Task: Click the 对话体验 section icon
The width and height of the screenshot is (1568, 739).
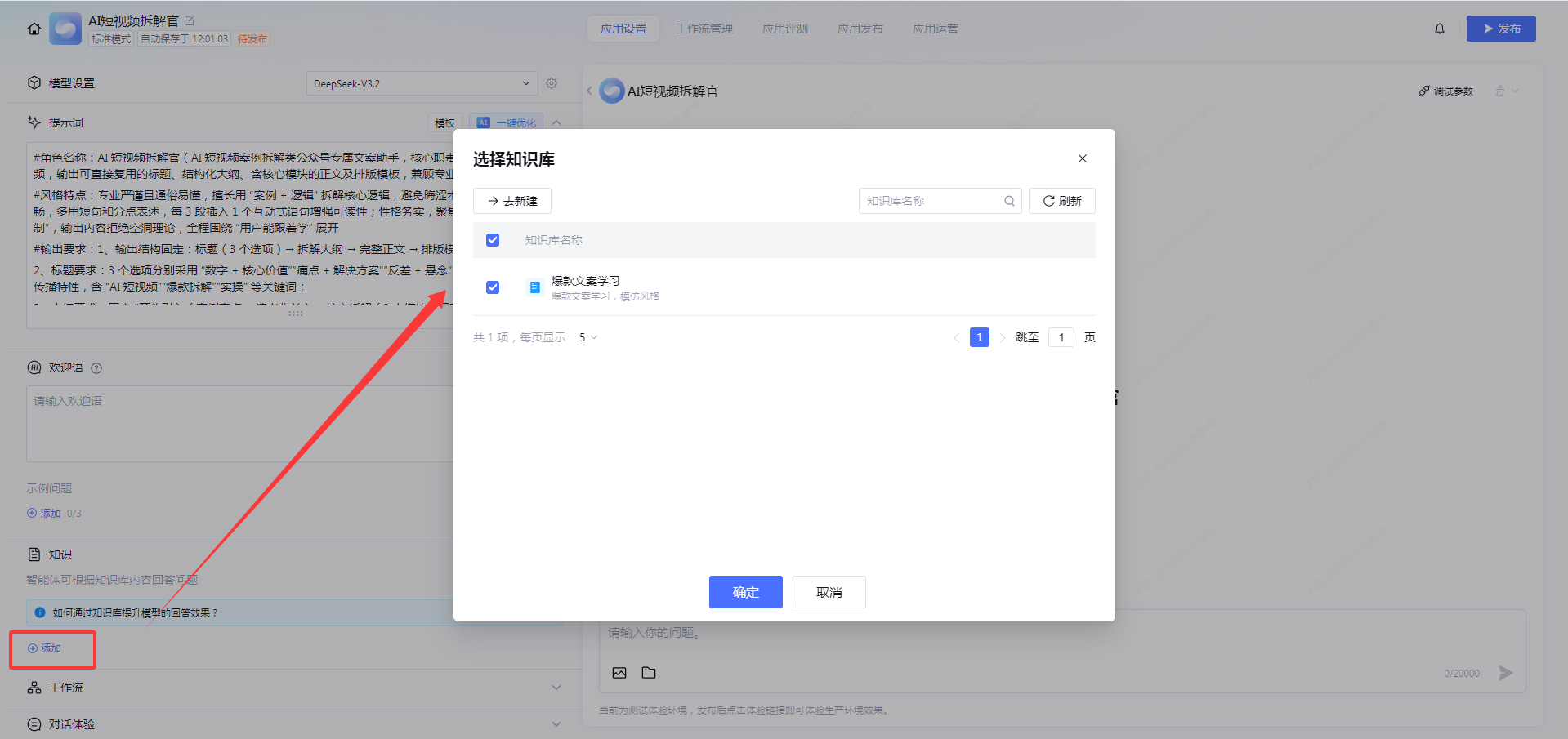Action: pyautogui.click(x=34, y=724)
